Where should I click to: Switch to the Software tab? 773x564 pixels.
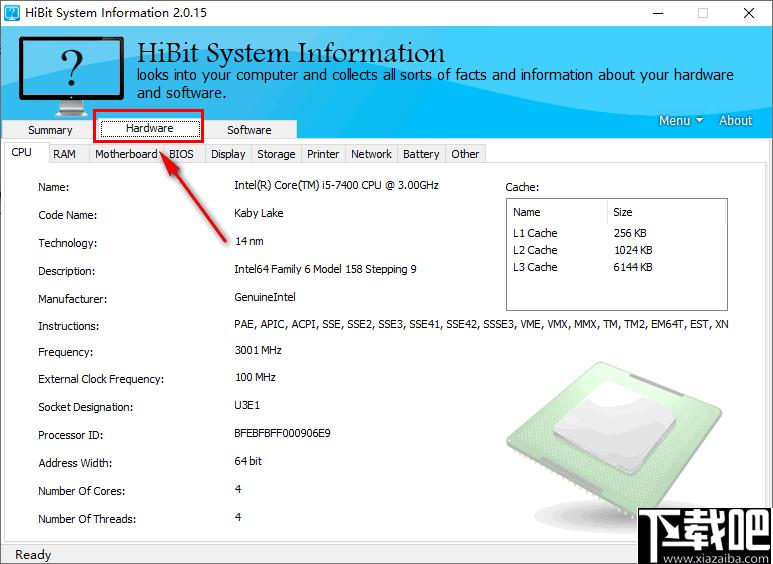pyautogui.click(x=249, y=130)
